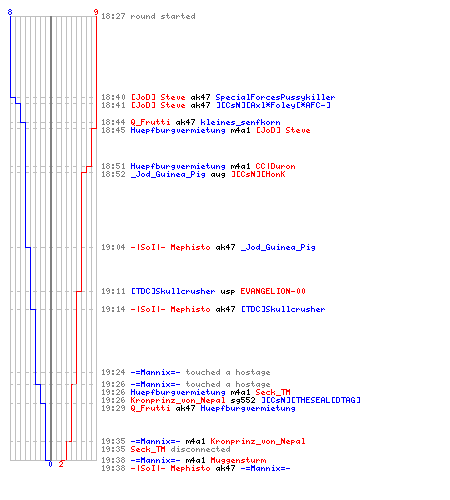
Task: Click Muggensturm victim name at 19:38
Action: click(238, 460)
